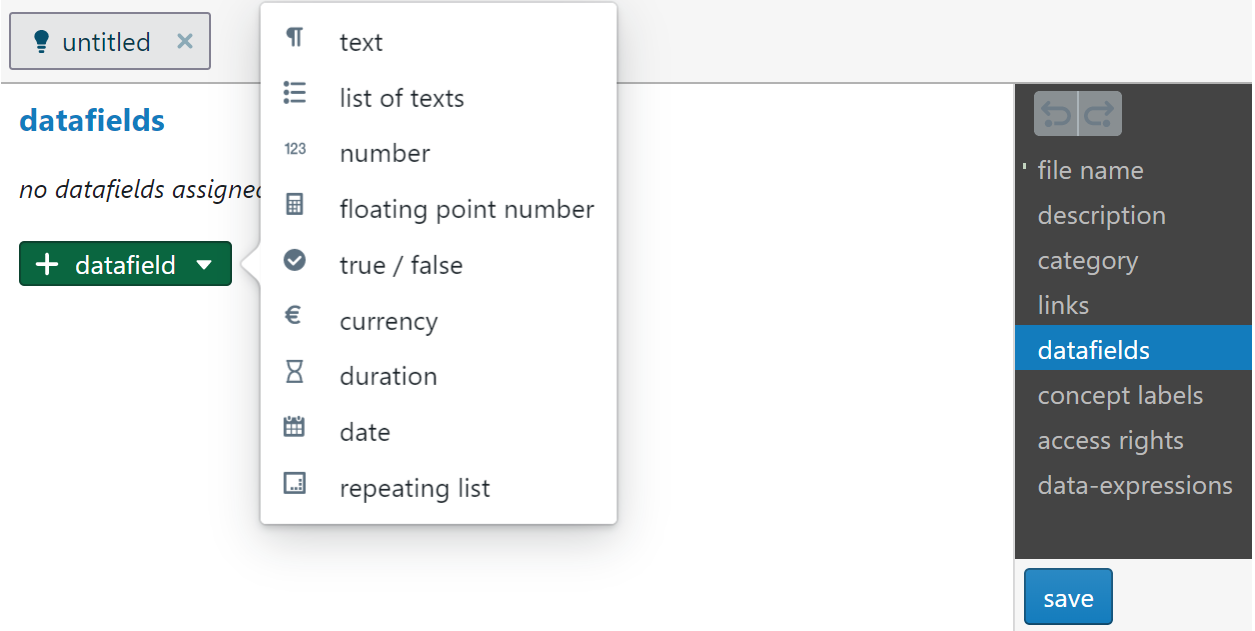Viewport: 1255px width, 631px height.
Task: Click the euro sign currency icon
Action: click(x=293, y=315)
